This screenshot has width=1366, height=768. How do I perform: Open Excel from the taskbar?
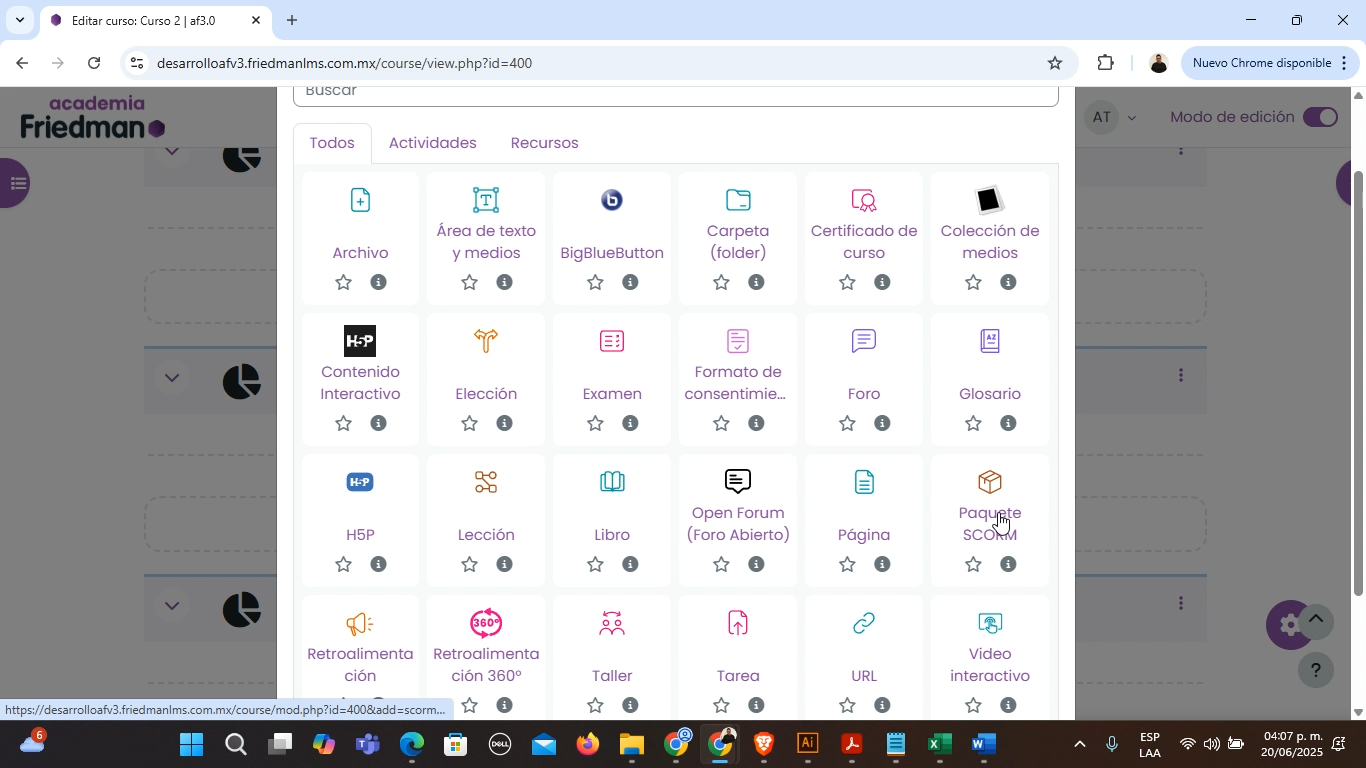pyautogui.click(x=939, y=744)
